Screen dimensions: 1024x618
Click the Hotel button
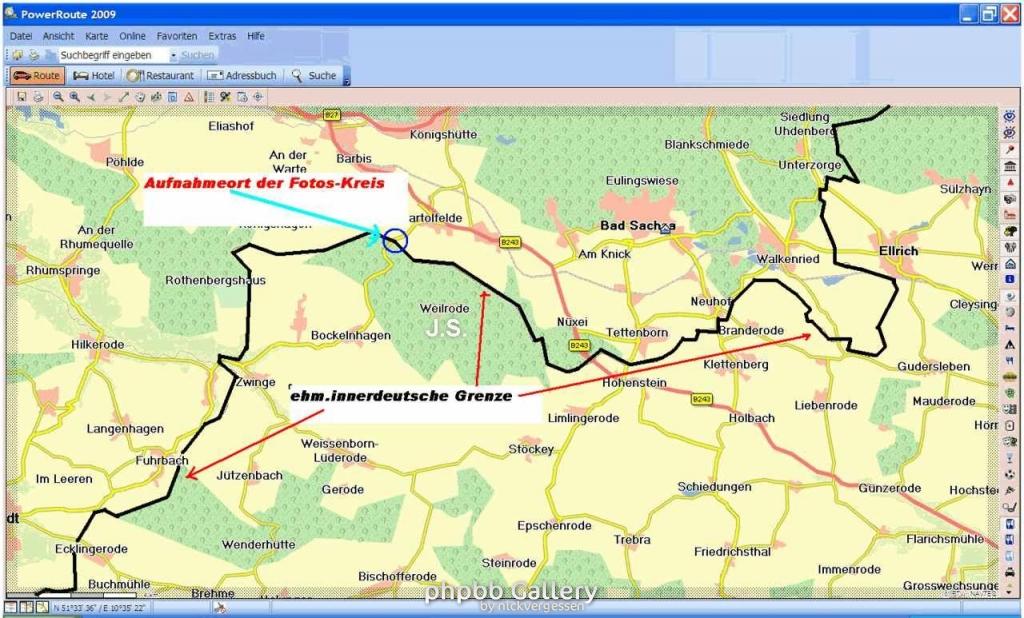click(93, 76)
